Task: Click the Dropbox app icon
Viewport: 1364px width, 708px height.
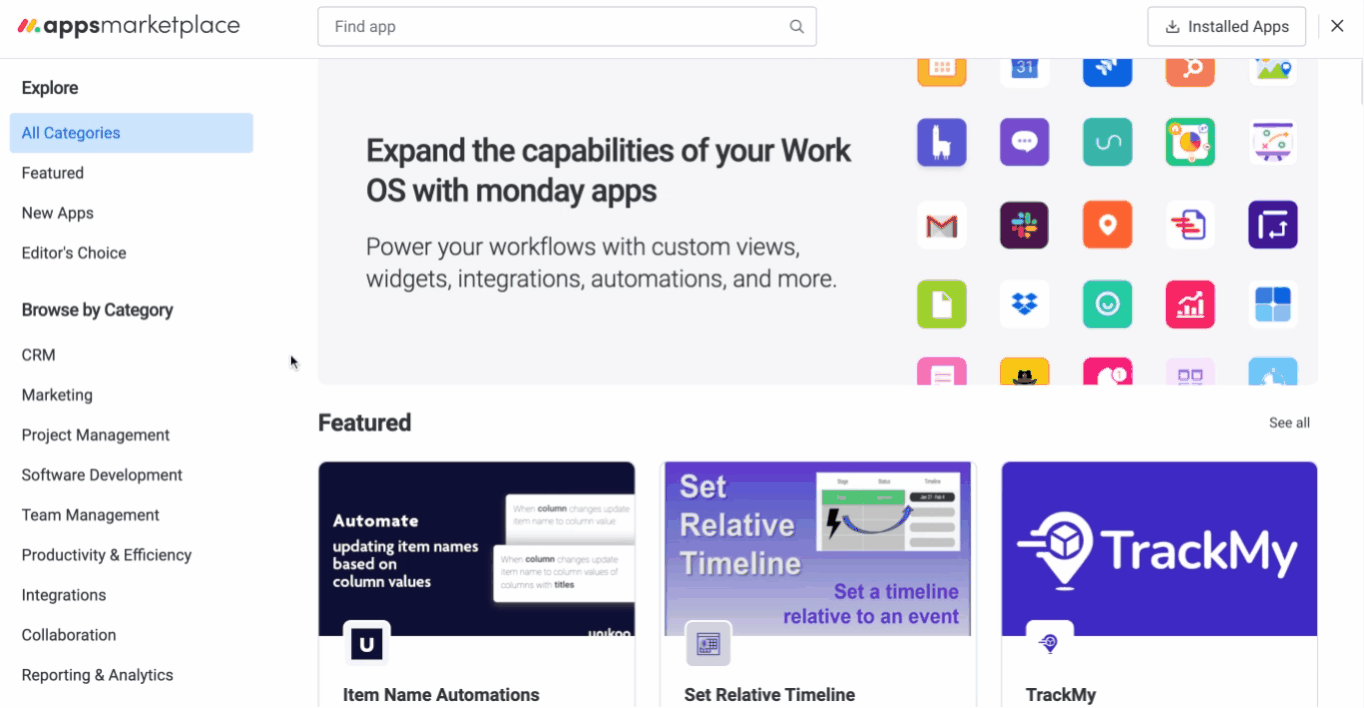Action: [1024, 304]
